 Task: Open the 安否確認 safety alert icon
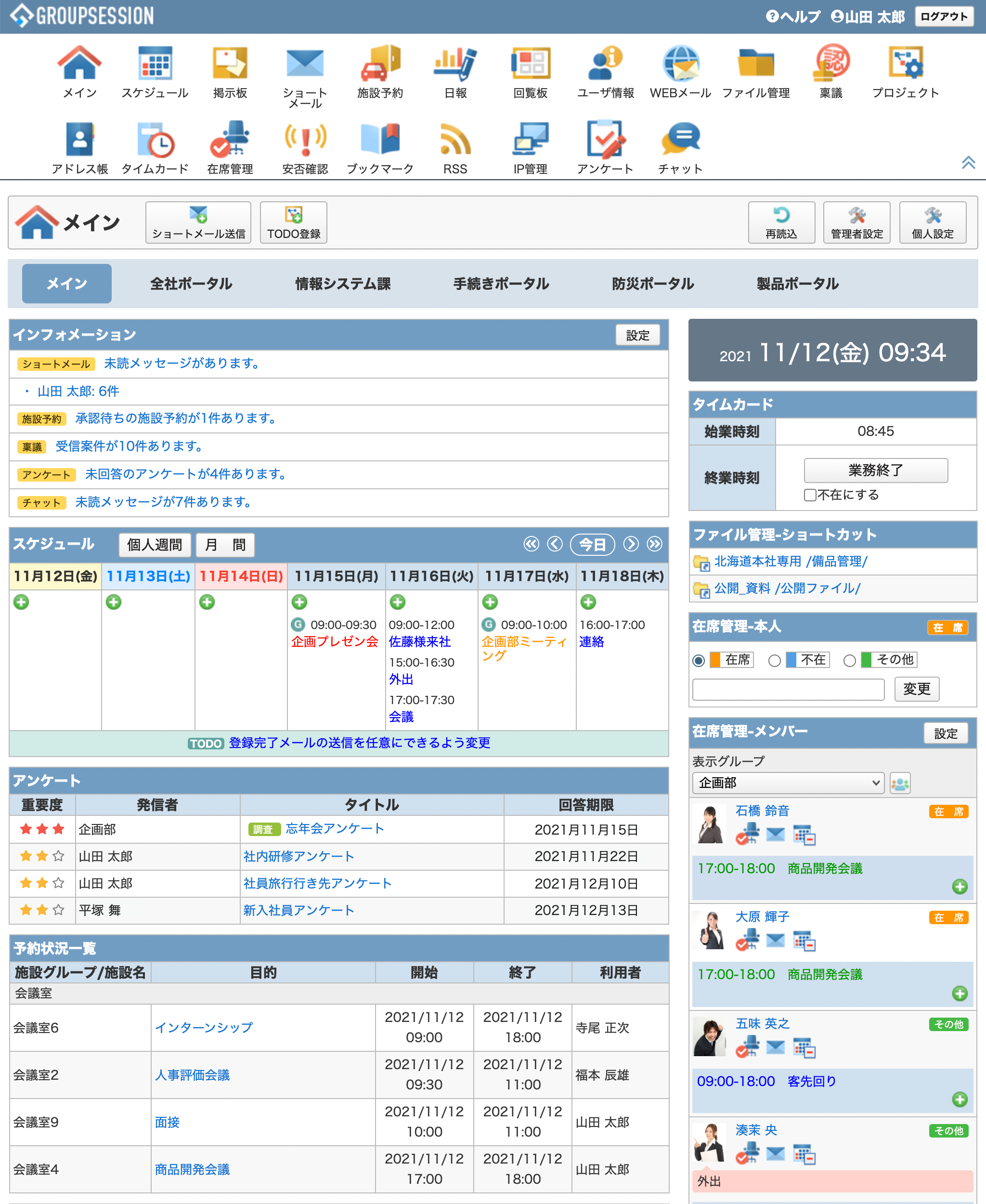coord(305,139)
